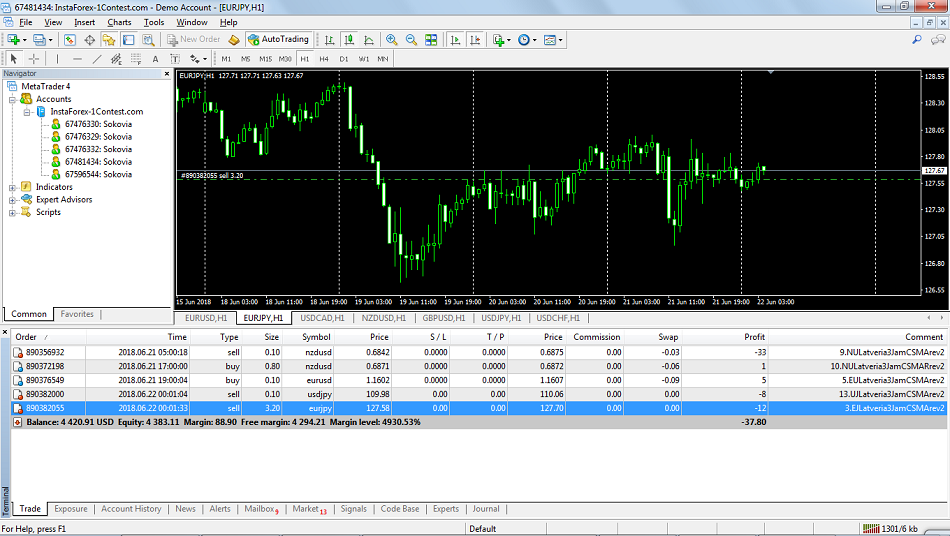Image resolution: width=950 pixels, height=536 pixels.
Task: Open the Account History tab
Action: [131, 509]
